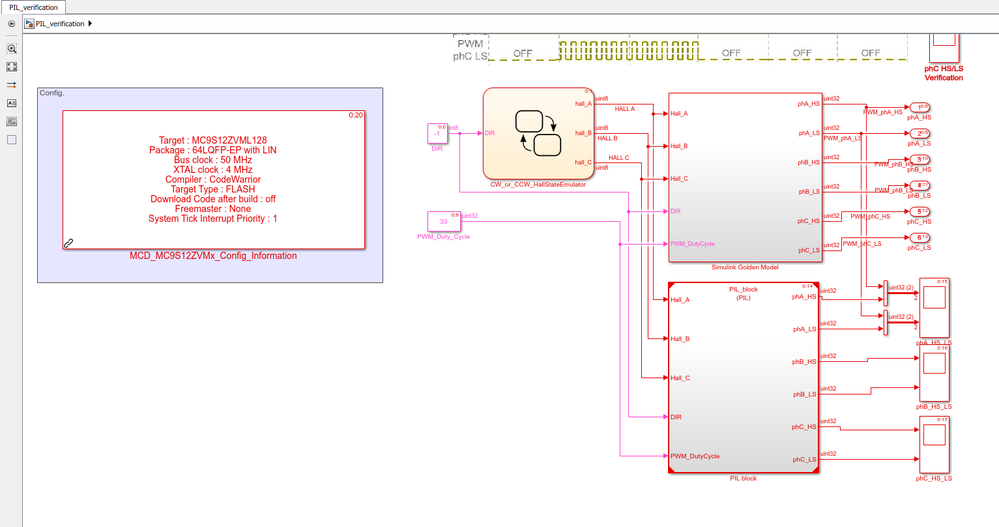
Task: Click 'Download Code after build : off' text
Action: pos(213,199)
